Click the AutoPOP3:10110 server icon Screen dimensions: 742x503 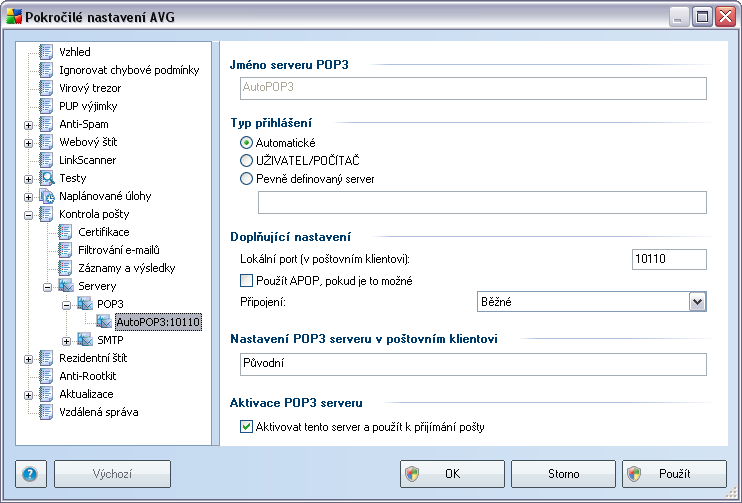104,322
